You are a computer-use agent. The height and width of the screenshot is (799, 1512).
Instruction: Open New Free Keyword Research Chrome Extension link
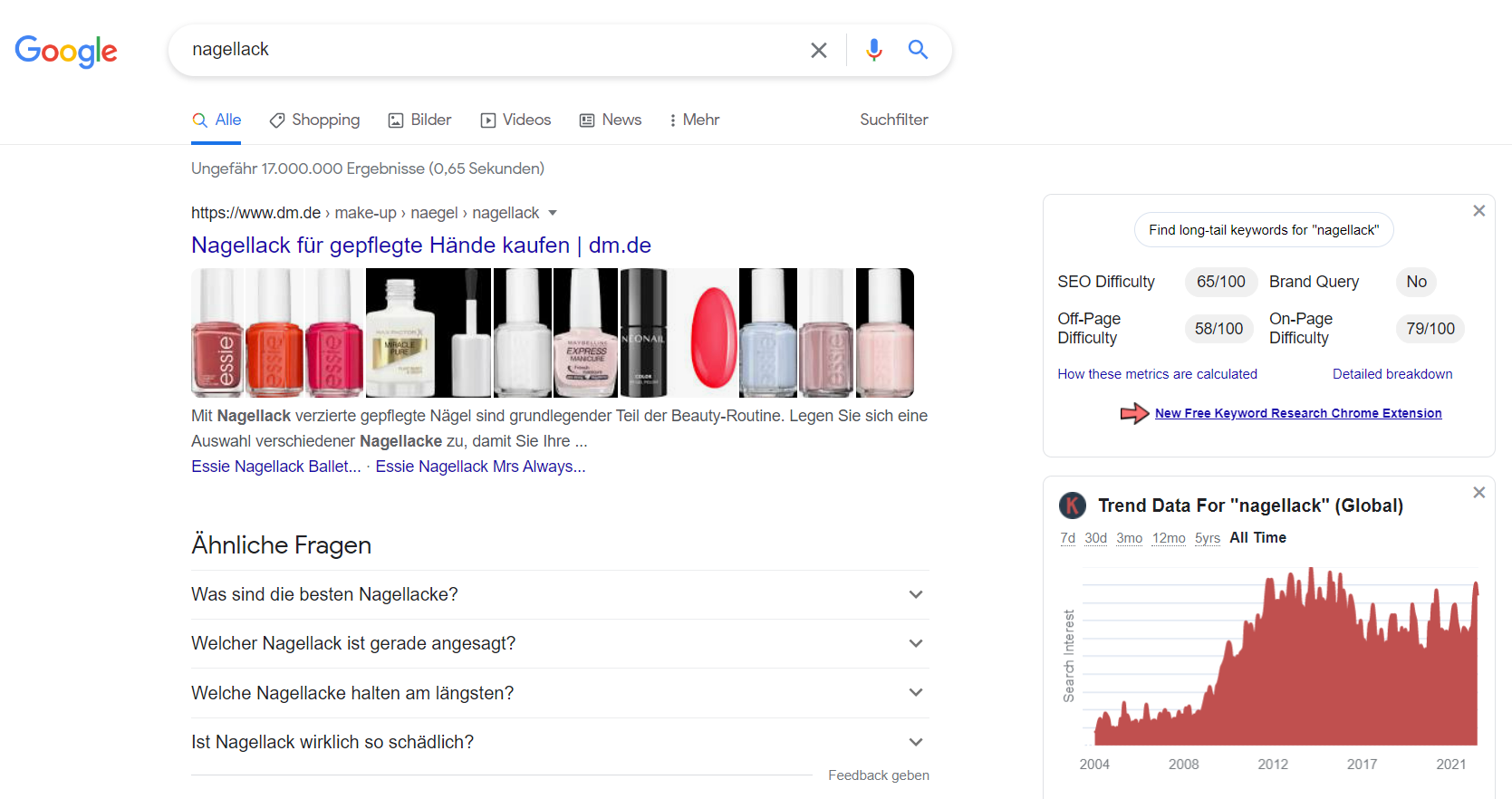(1298, 413)
